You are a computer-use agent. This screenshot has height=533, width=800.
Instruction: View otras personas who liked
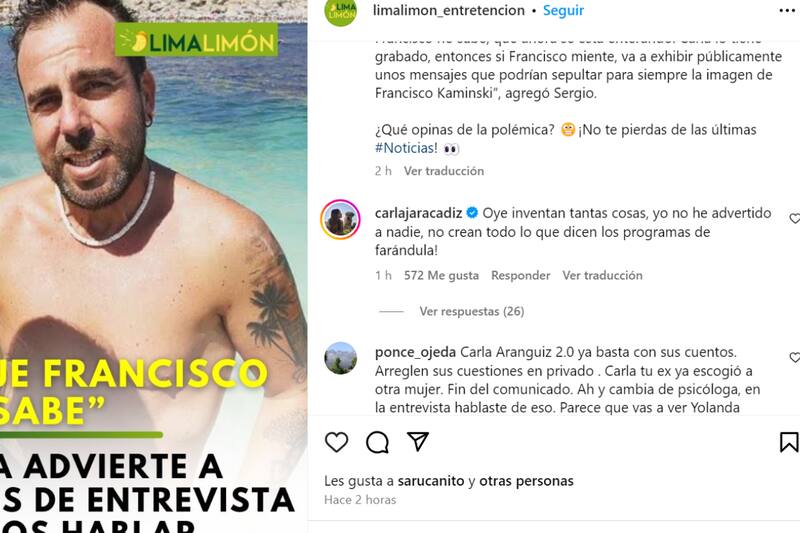click(526, 481)
